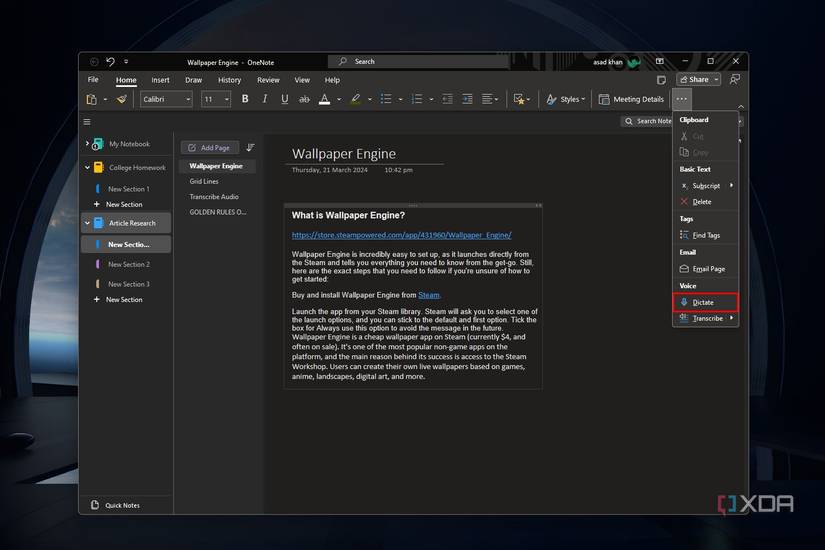The width and height of the screenshot is (825, 550).
Task: Click the increase indent icon
Action: click(467, 99)
